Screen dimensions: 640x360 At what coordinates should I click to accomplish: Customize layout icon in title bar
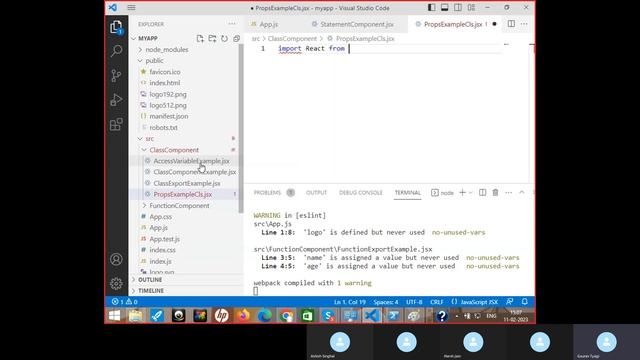click(471, 8)
